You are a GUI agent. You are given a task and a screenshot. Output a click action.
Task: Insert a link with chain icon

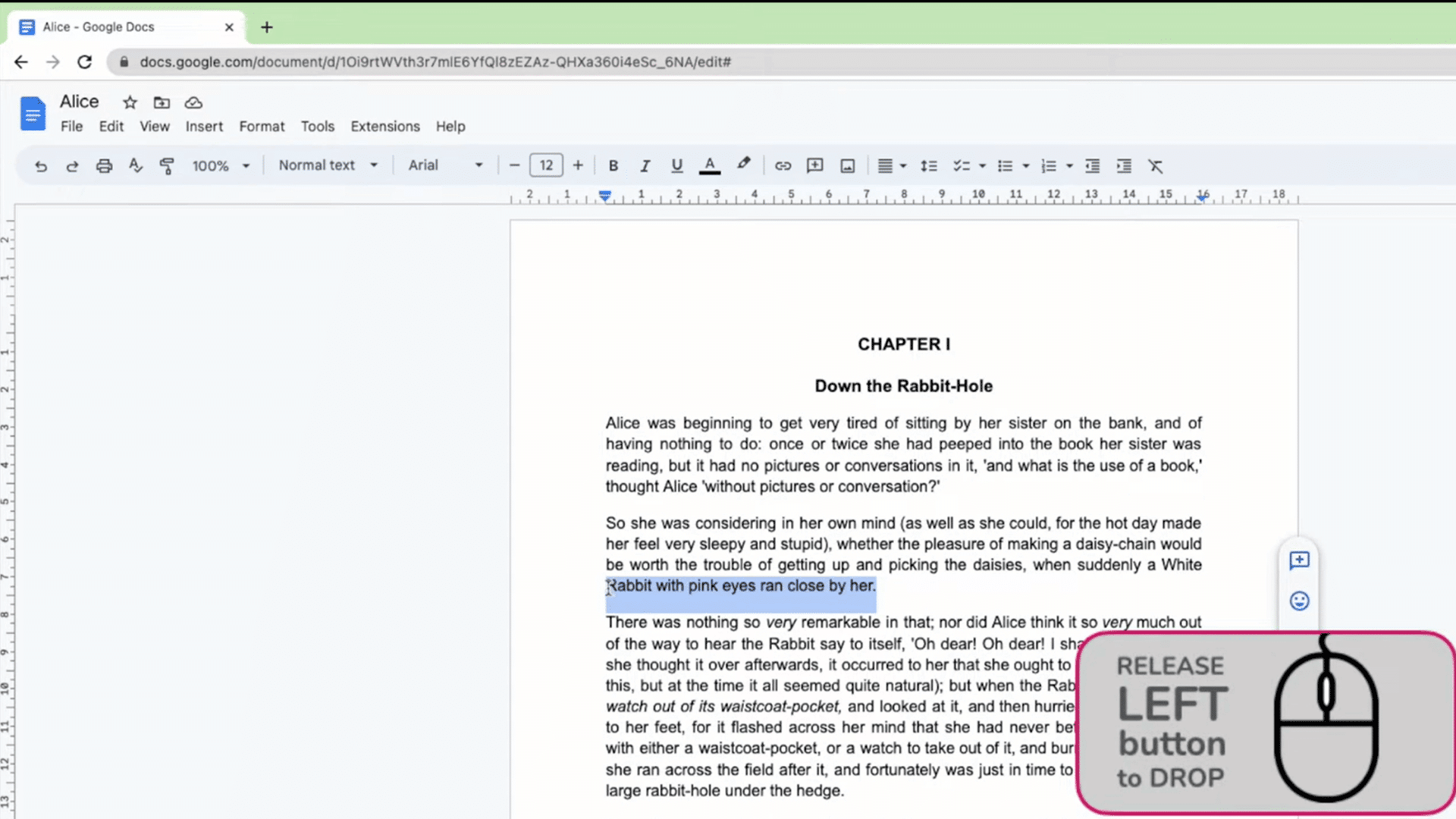[783, 165]
